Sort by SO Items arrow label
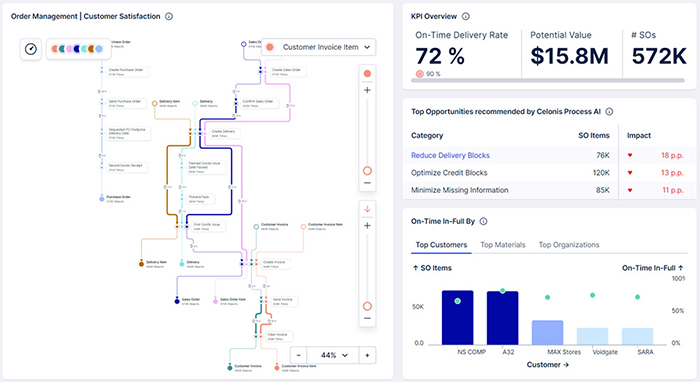 point(432,268)
